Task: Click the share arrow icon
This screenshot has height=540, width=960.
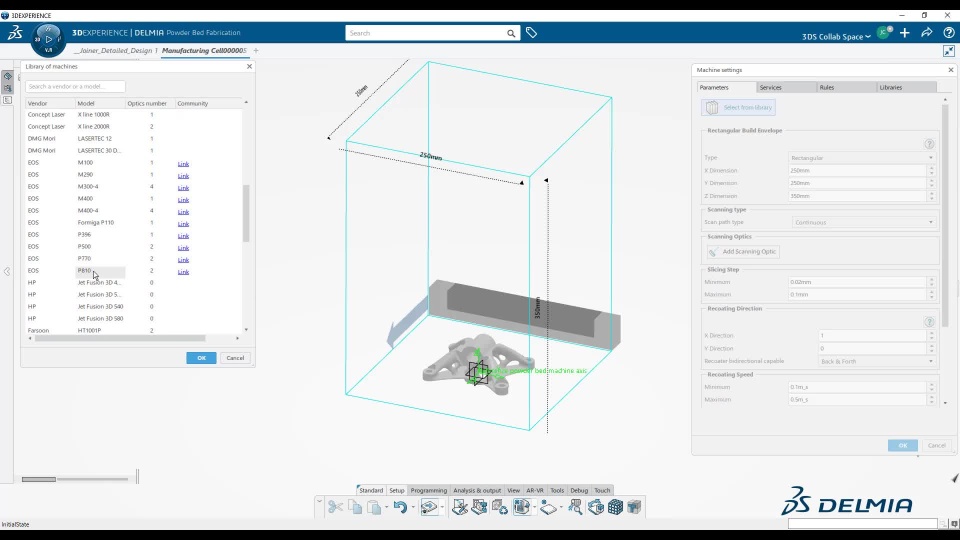Action: coord(927,33)
